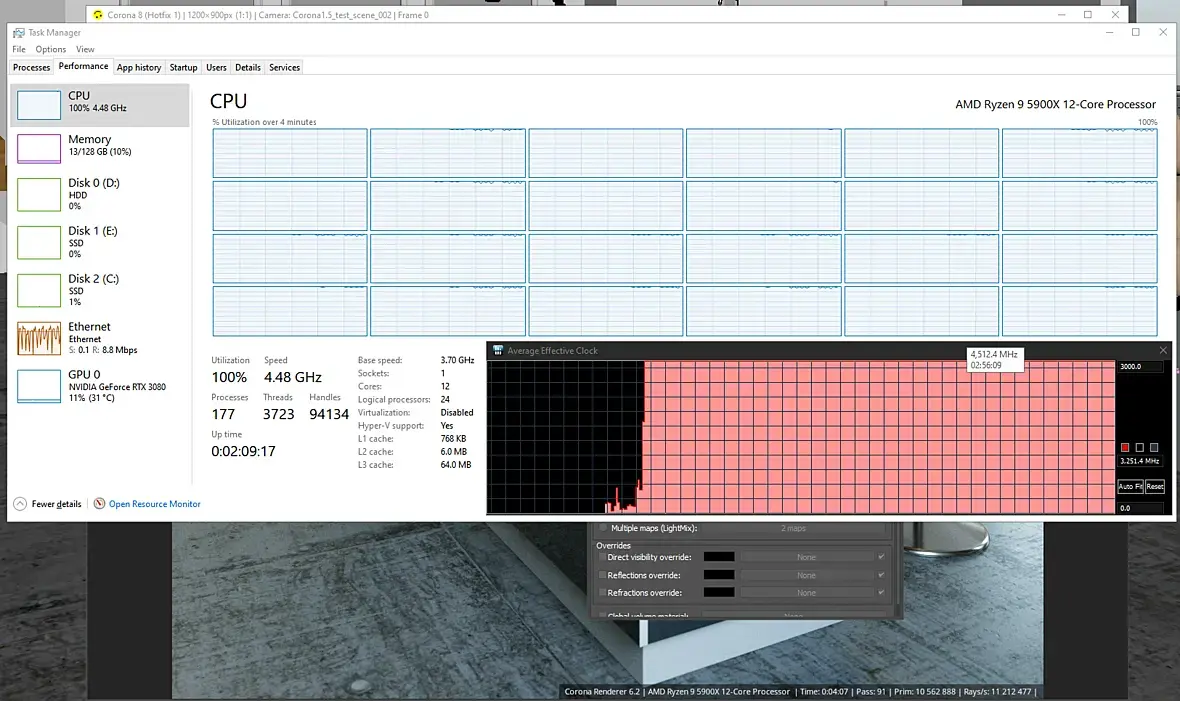The height and width of the screenshot is (701, 1180).
Task: Switch to the Details tab
Action: click(248, 67)
